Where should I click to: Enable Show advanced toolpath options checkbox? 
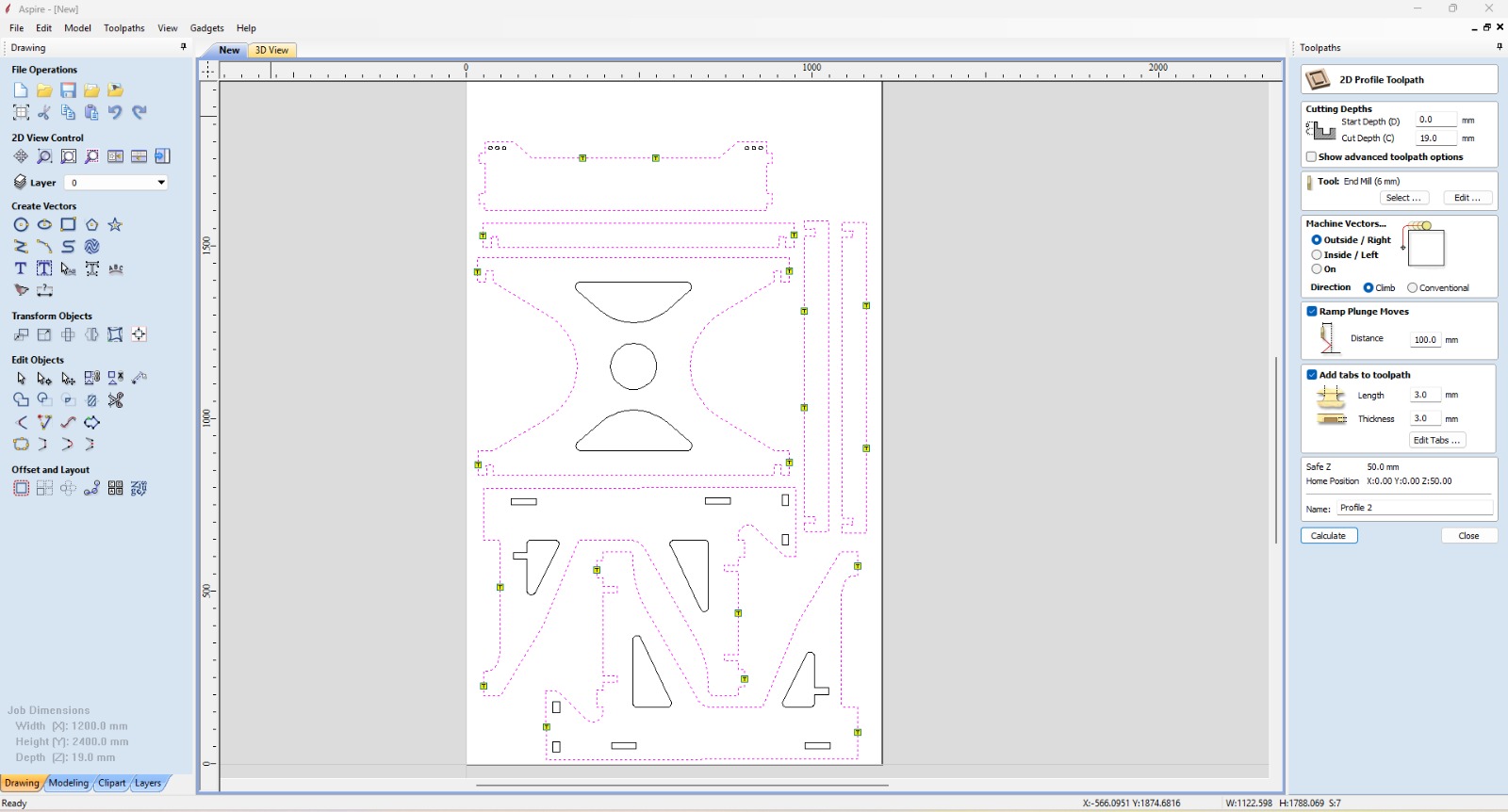click(1311, 157)
